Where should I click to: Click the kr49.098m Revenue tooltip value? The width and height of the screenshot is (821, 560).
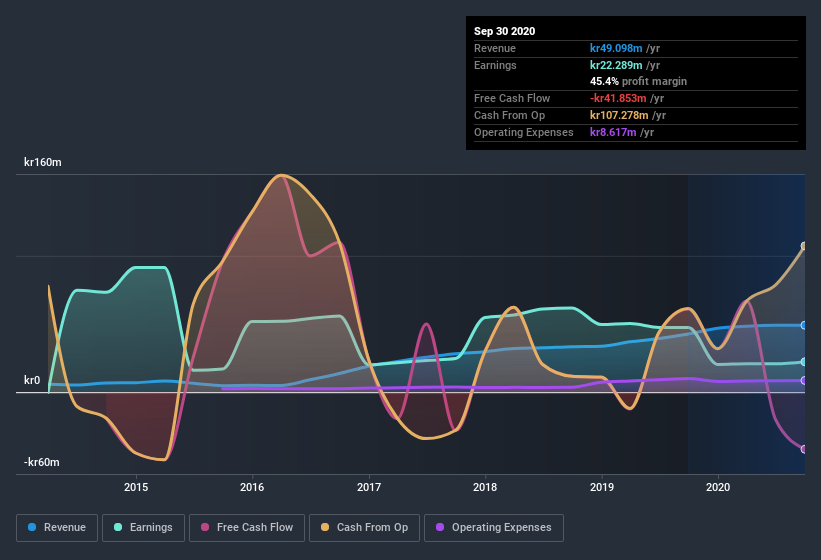(616, 48)
